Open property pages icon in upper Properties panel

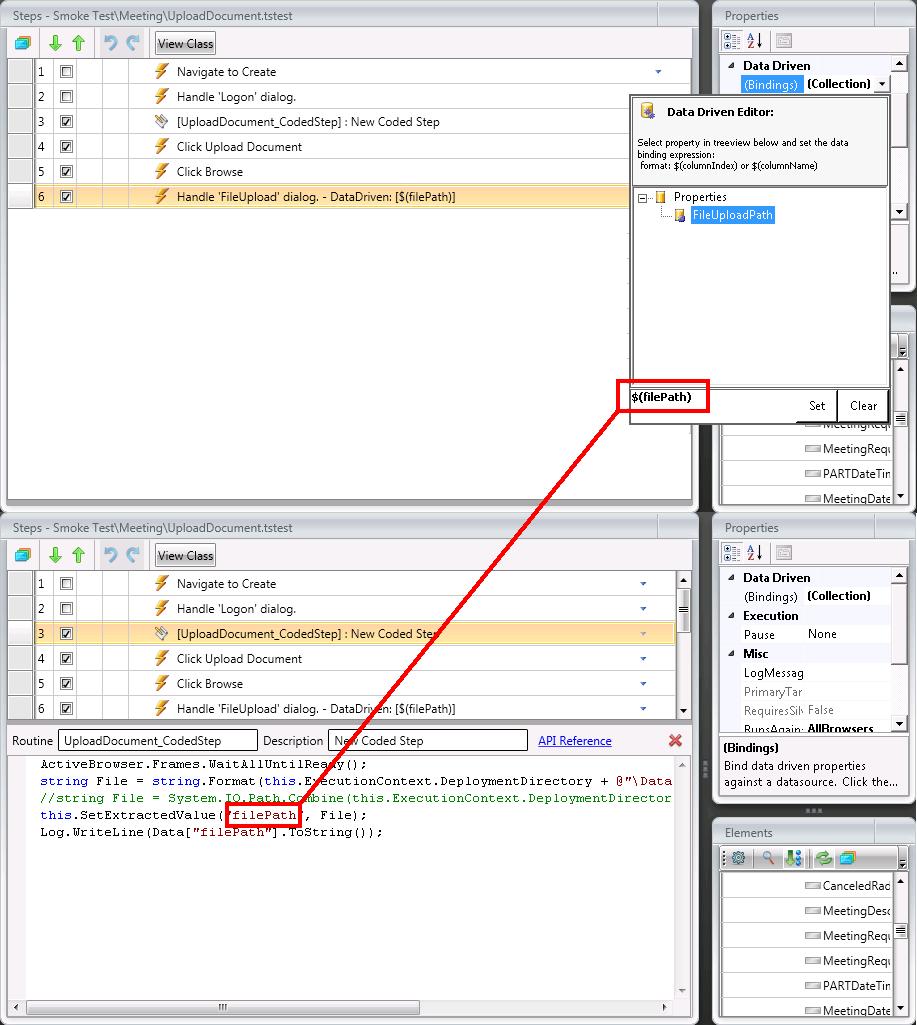click(x=784, y=41)
